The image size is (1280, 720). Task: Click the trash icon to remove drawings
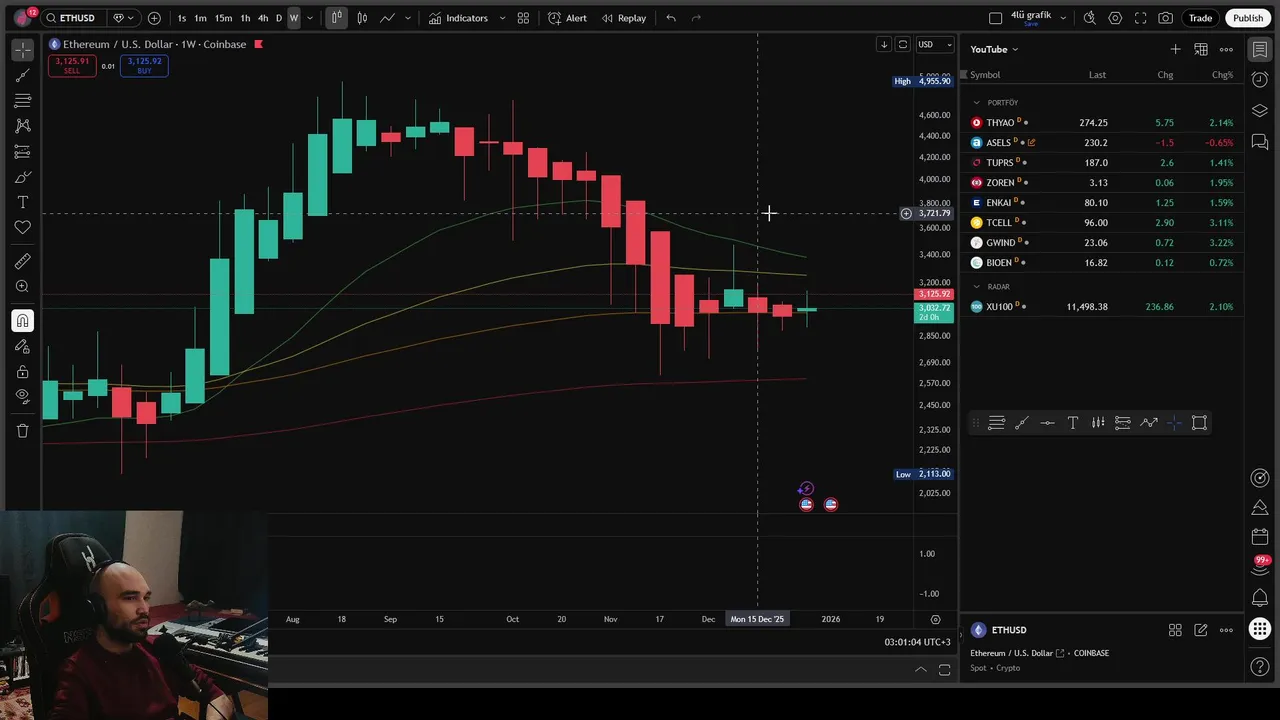click(x=22, y=431)
